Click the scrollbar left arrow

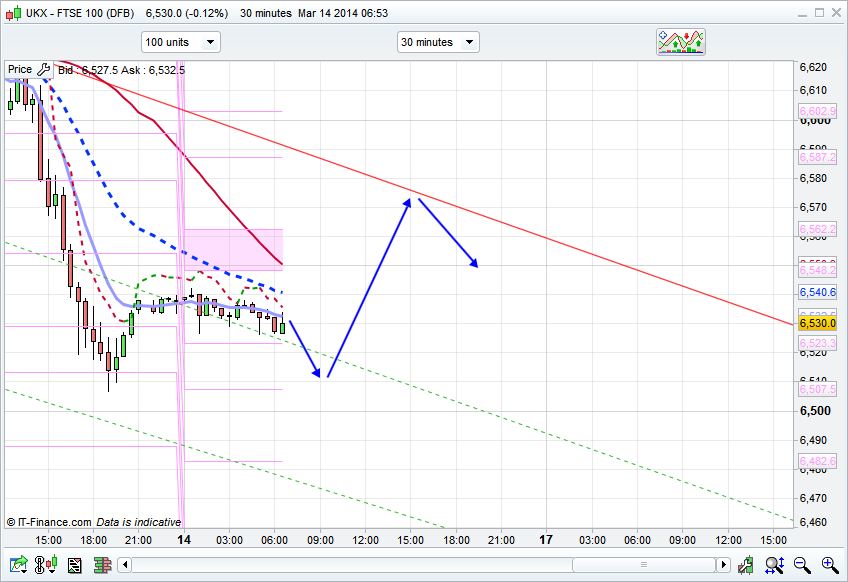point(124,566)
